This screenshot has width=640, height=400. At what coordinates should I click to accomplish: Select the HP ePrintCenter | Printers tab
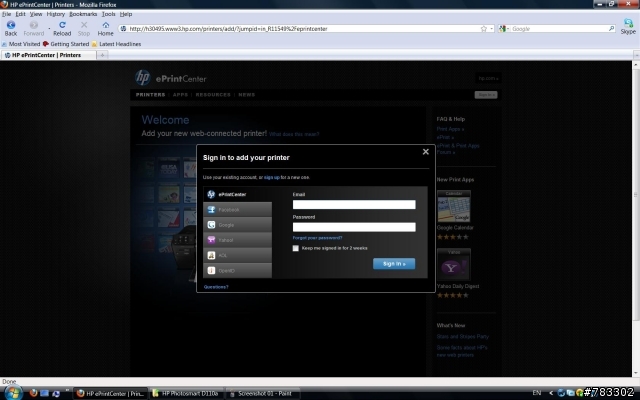click(48, 55)
